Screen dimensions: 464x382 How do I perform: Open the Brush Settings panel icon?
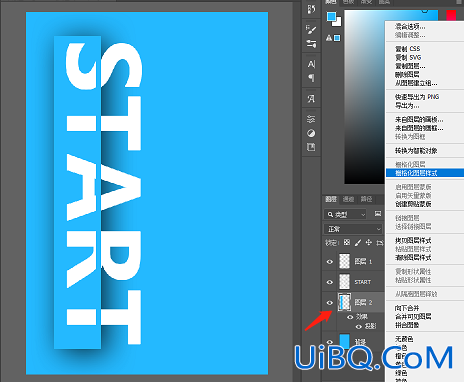click(x=311, y=30)
